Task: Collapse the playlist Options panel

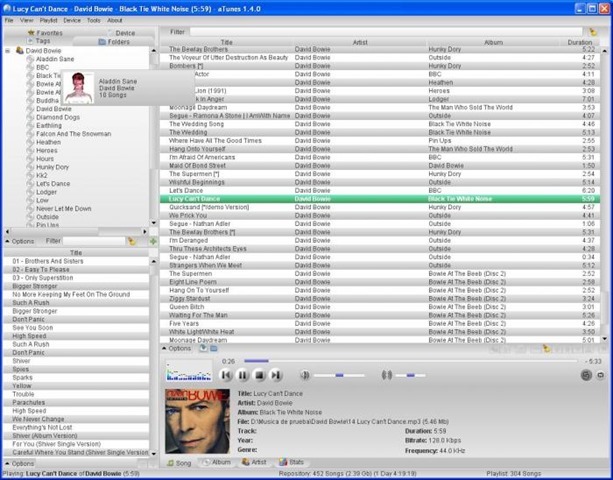Action: [176, 348]
